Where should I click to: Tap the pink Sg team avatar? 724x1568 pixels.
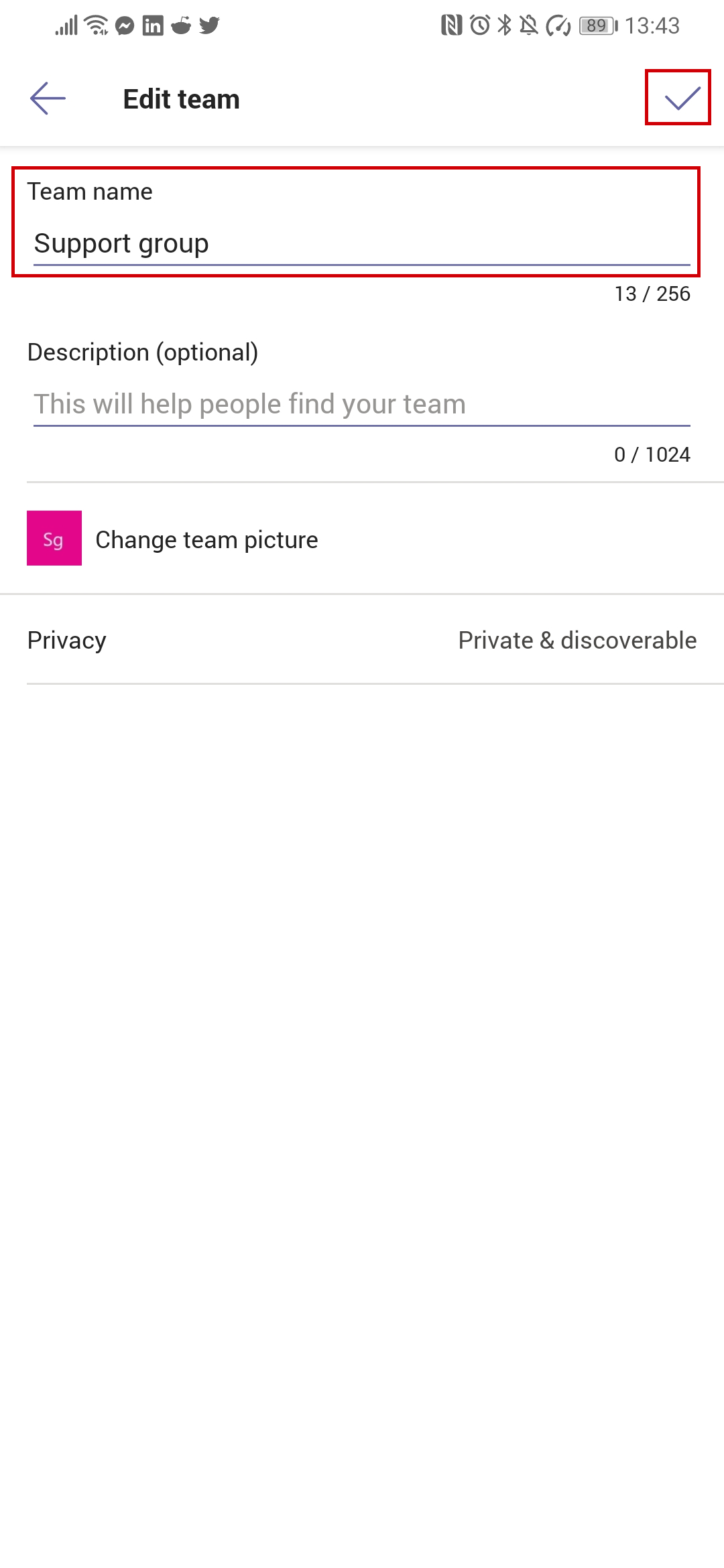(x=54, y=538)
